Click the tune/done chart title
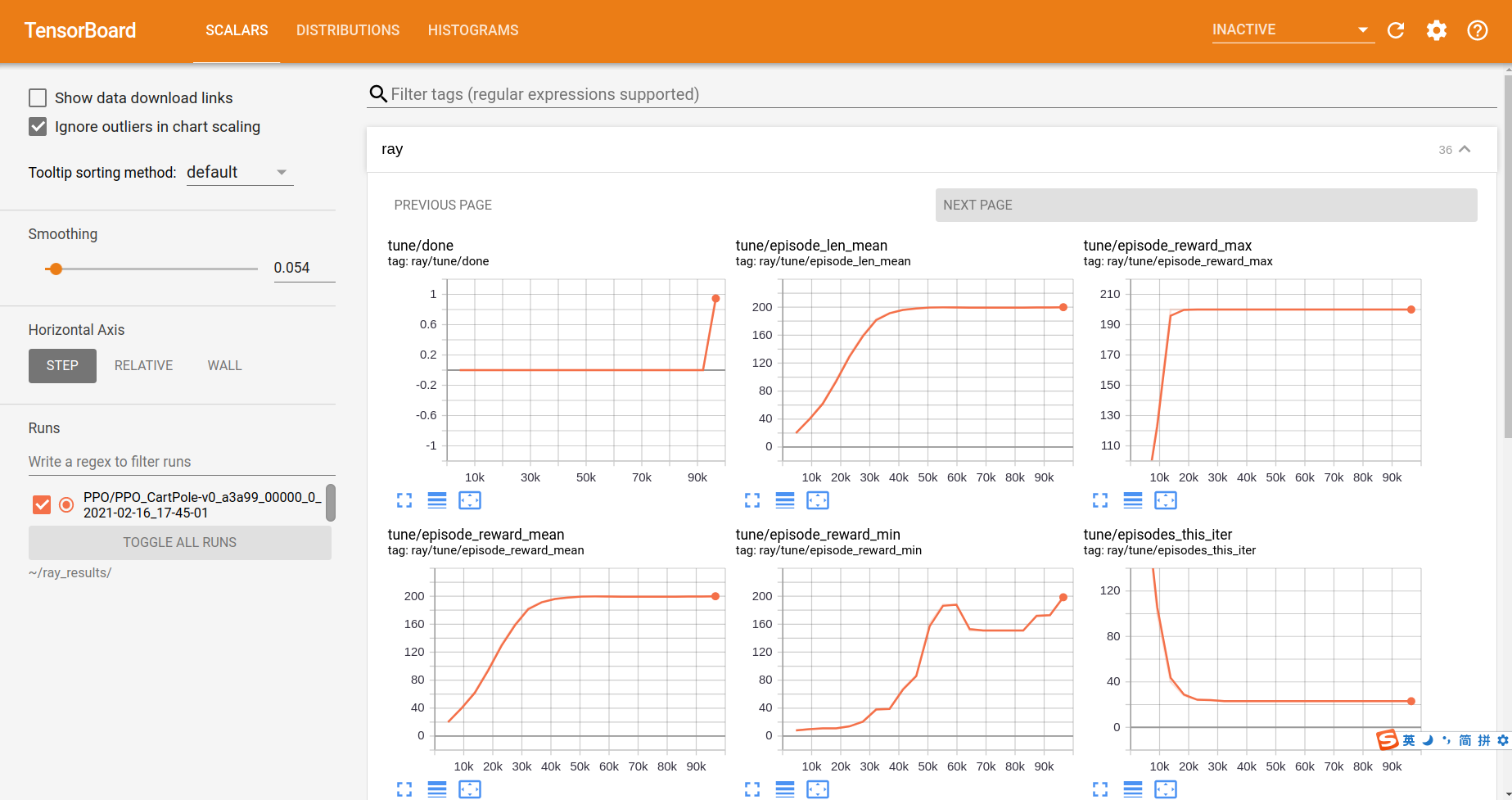 (421, 246)
